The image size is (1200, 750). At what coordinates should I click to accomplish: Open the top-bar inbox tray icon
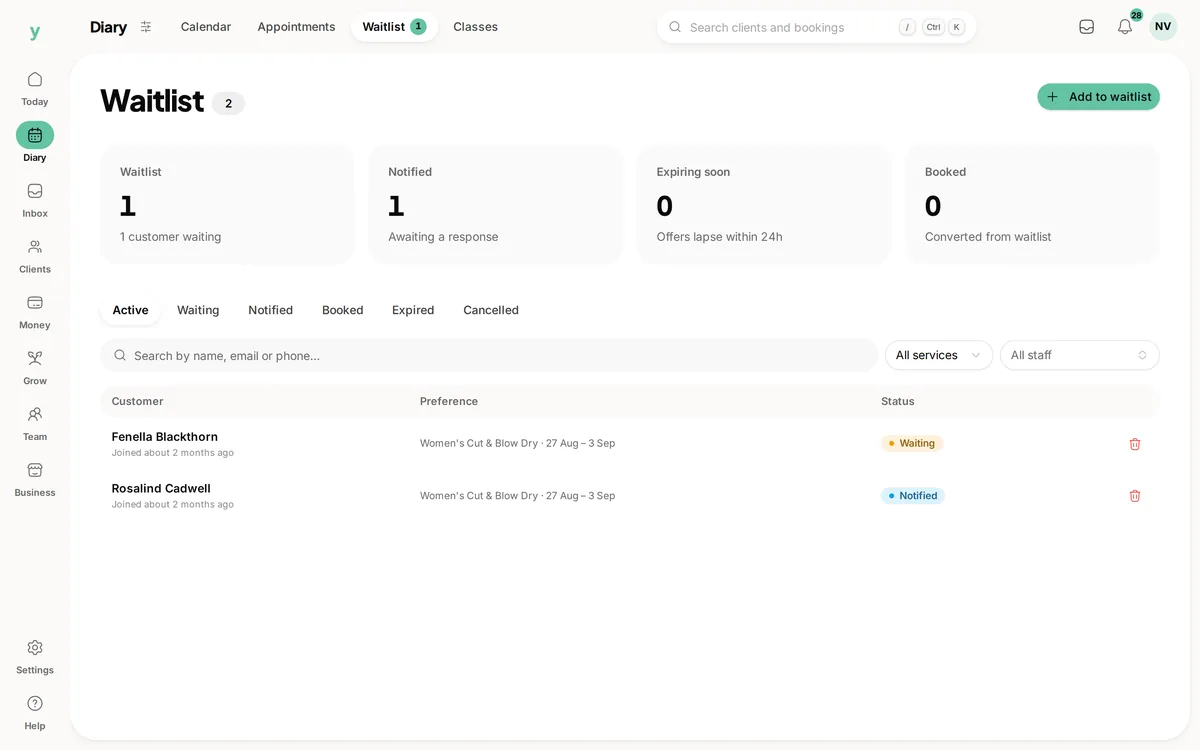click(x=1086, y=27)
